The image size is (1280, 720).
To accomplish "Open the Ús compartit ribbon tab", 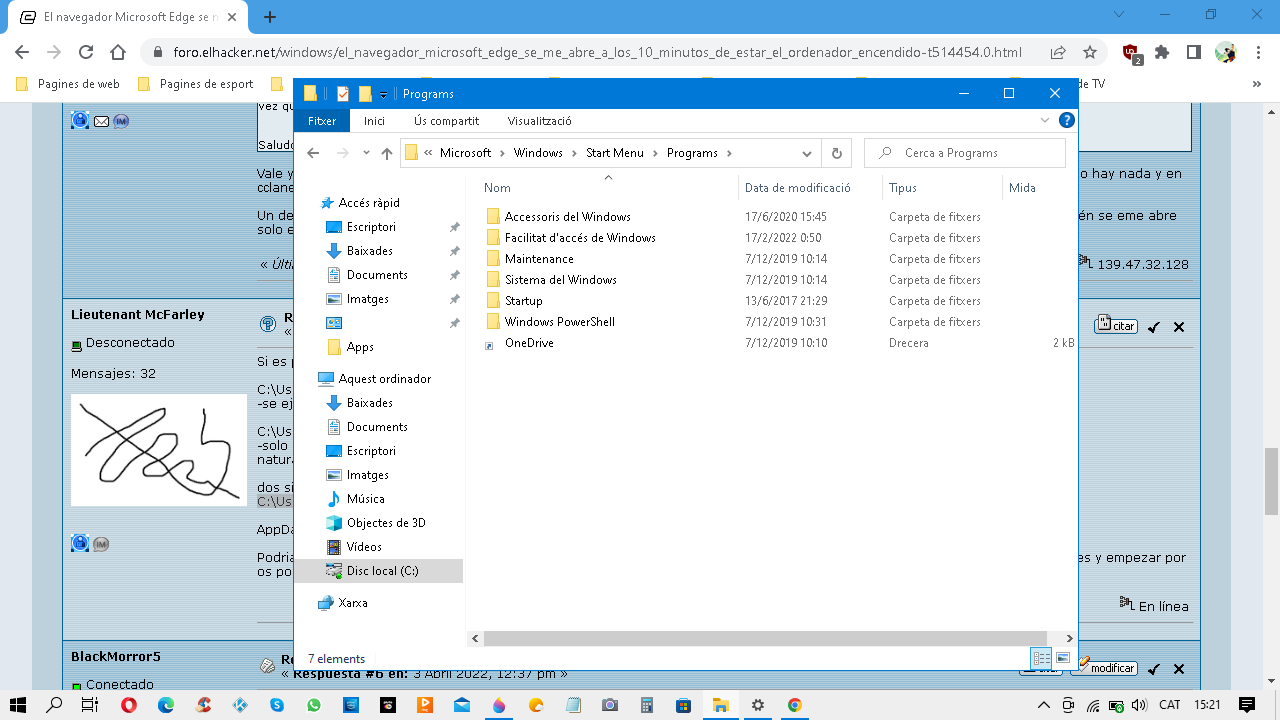I will tap(447, 120).
